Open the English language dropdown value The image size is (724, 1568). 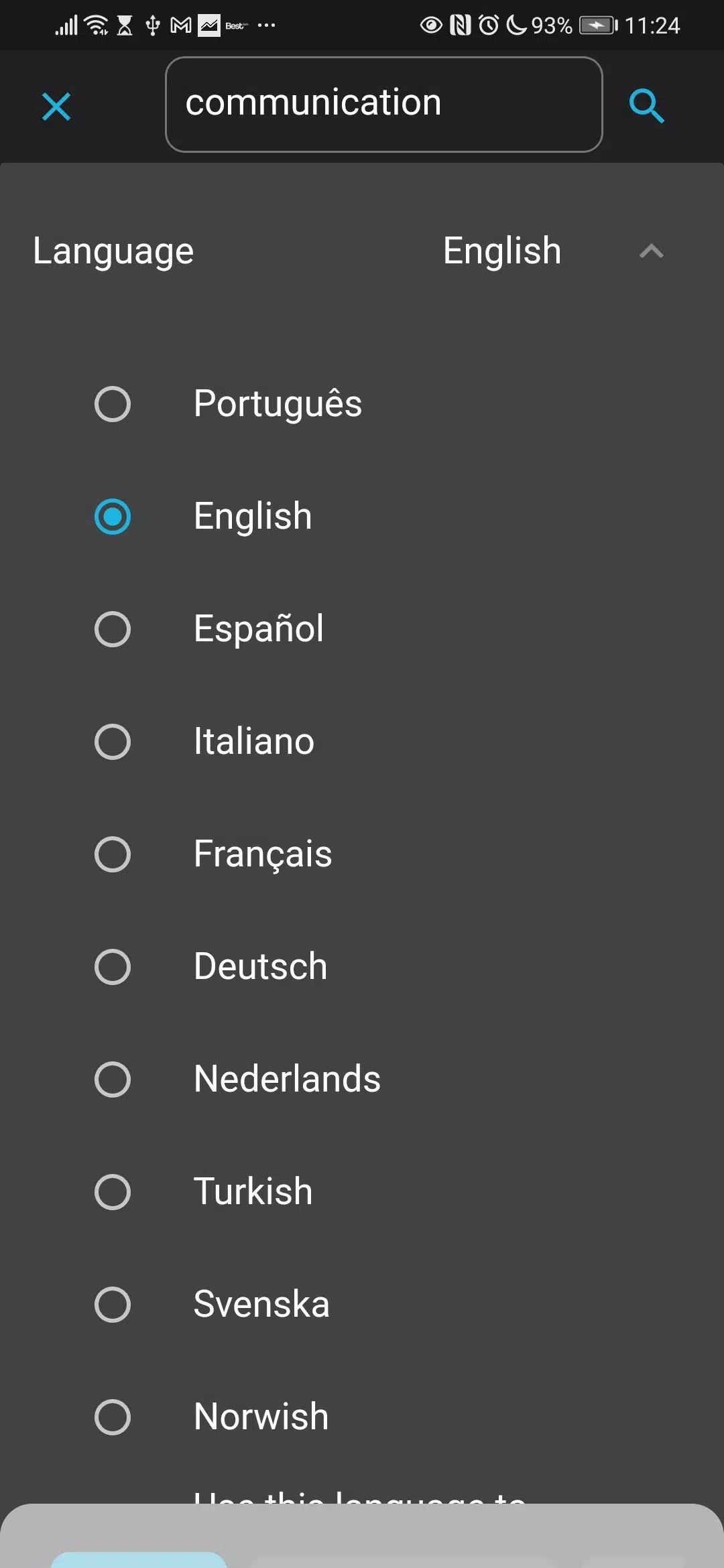(502, 251)
